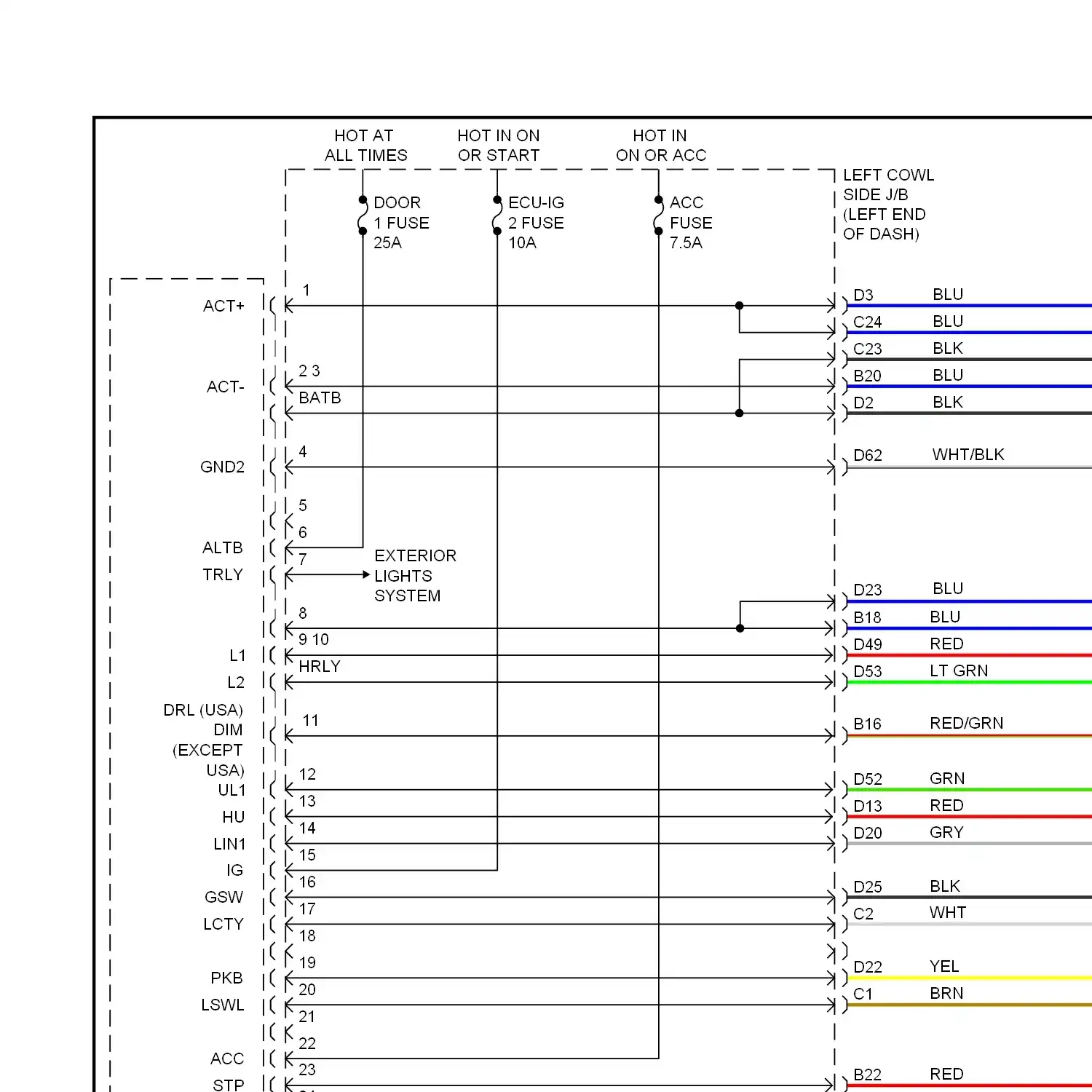
Task: Click the D62 connector pin label
Action: pyautogui.click(x=868, y=455)
